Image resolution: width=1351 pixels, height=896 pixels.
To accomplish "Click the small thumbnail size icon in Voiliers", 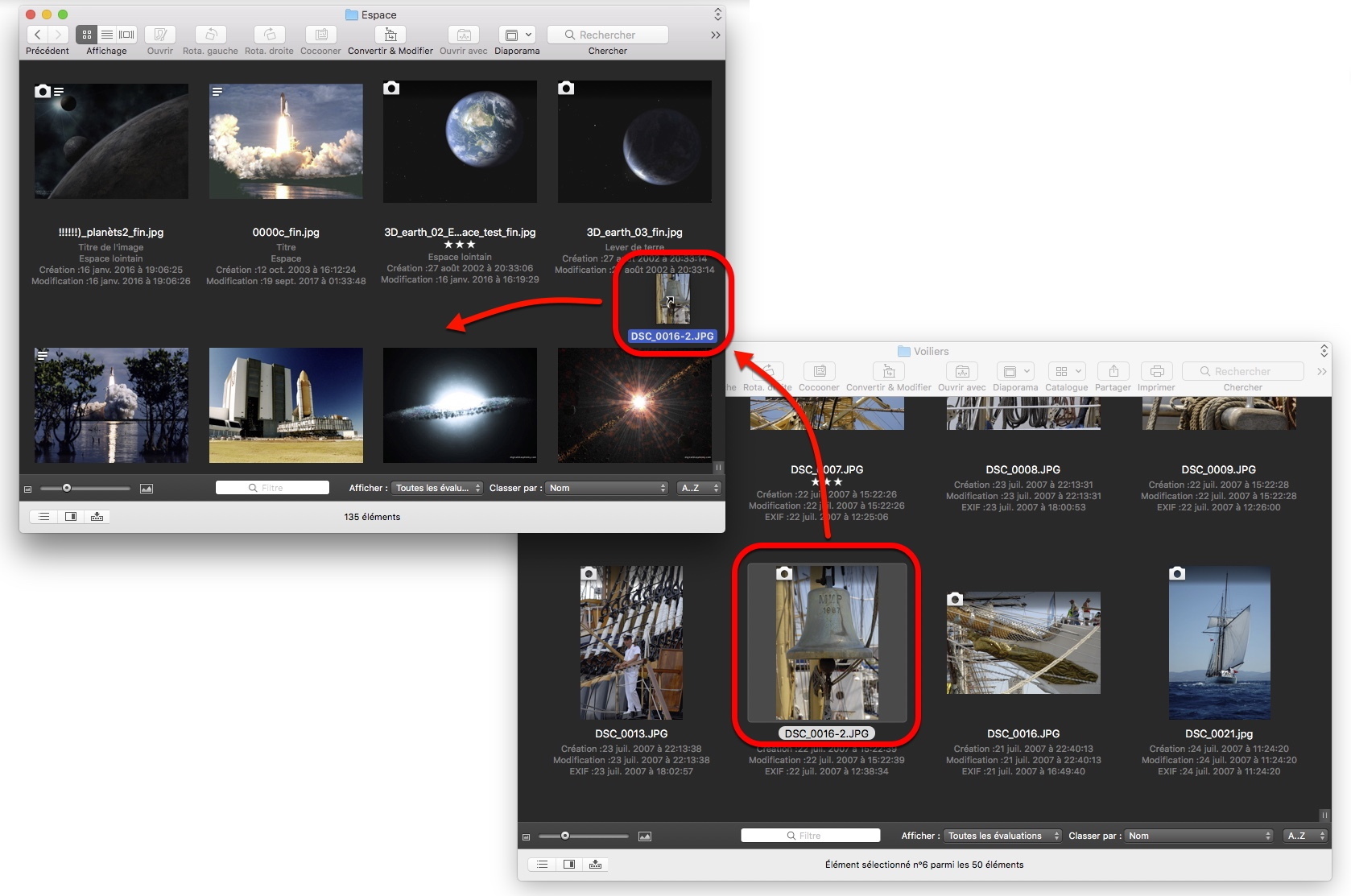I will (x=527, y=836).
